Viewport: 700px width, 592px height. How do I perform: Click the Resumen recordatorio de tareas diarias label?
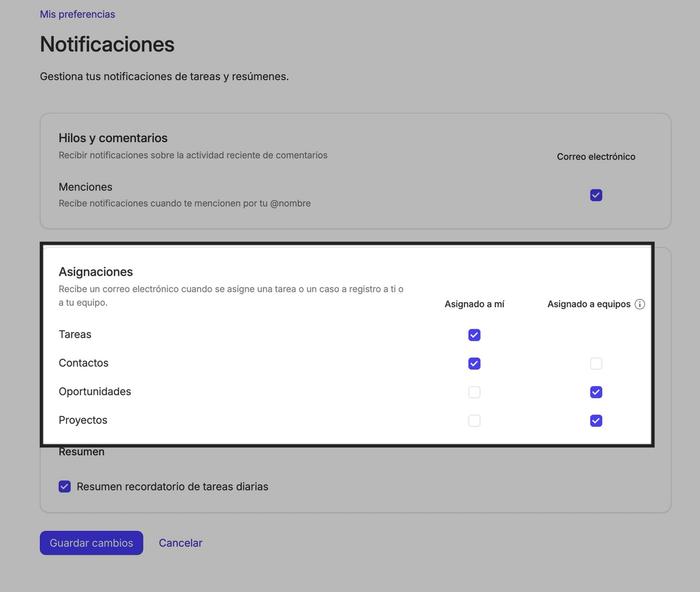[172, 487]
